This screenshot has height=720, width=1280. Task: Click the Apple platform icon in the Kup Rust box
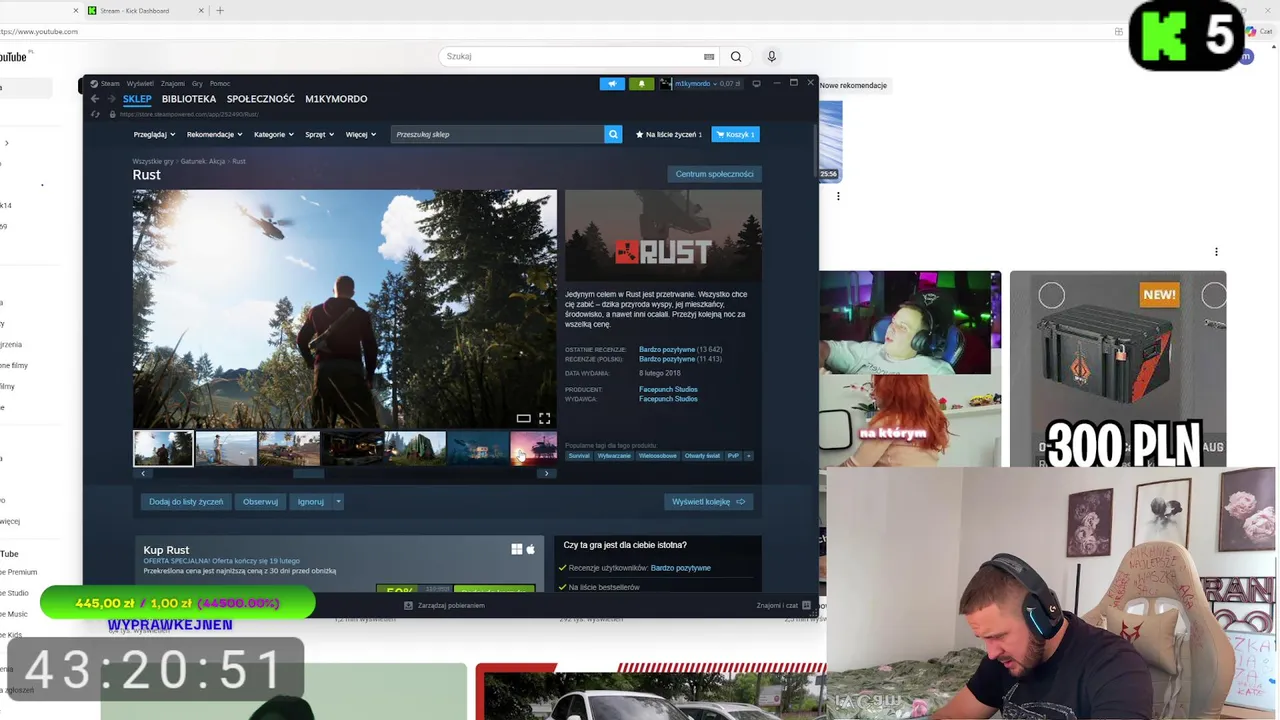pyautogui.click(x=531, y=549)
